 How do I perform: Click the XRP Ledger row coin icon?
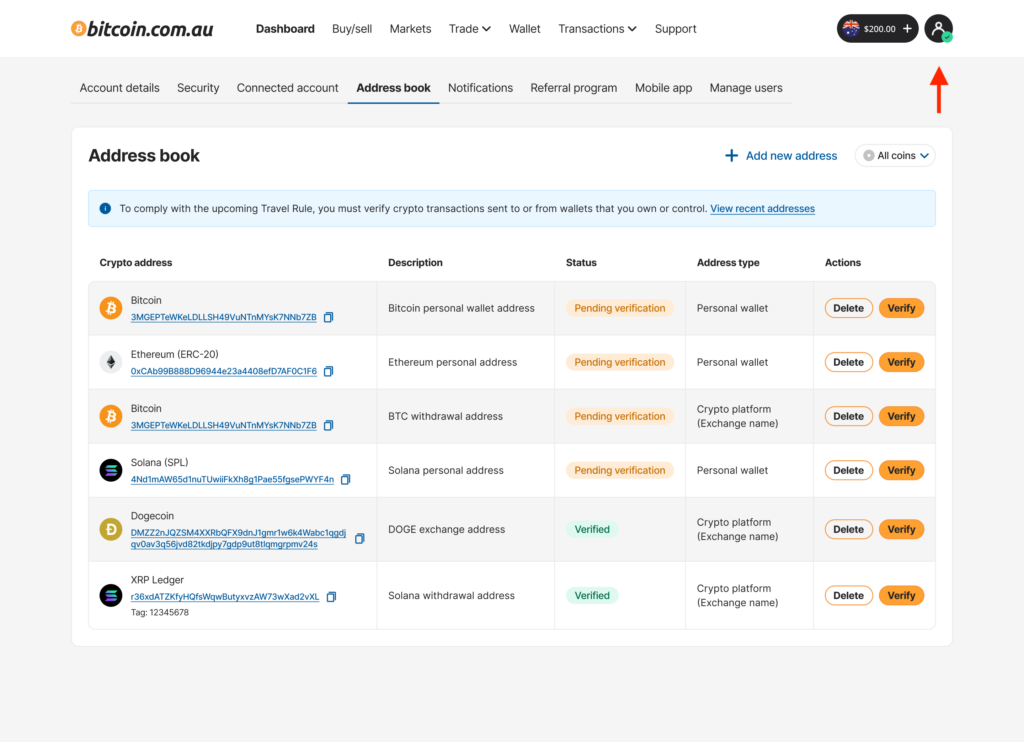pyautogui.click(x=111, y=595)
